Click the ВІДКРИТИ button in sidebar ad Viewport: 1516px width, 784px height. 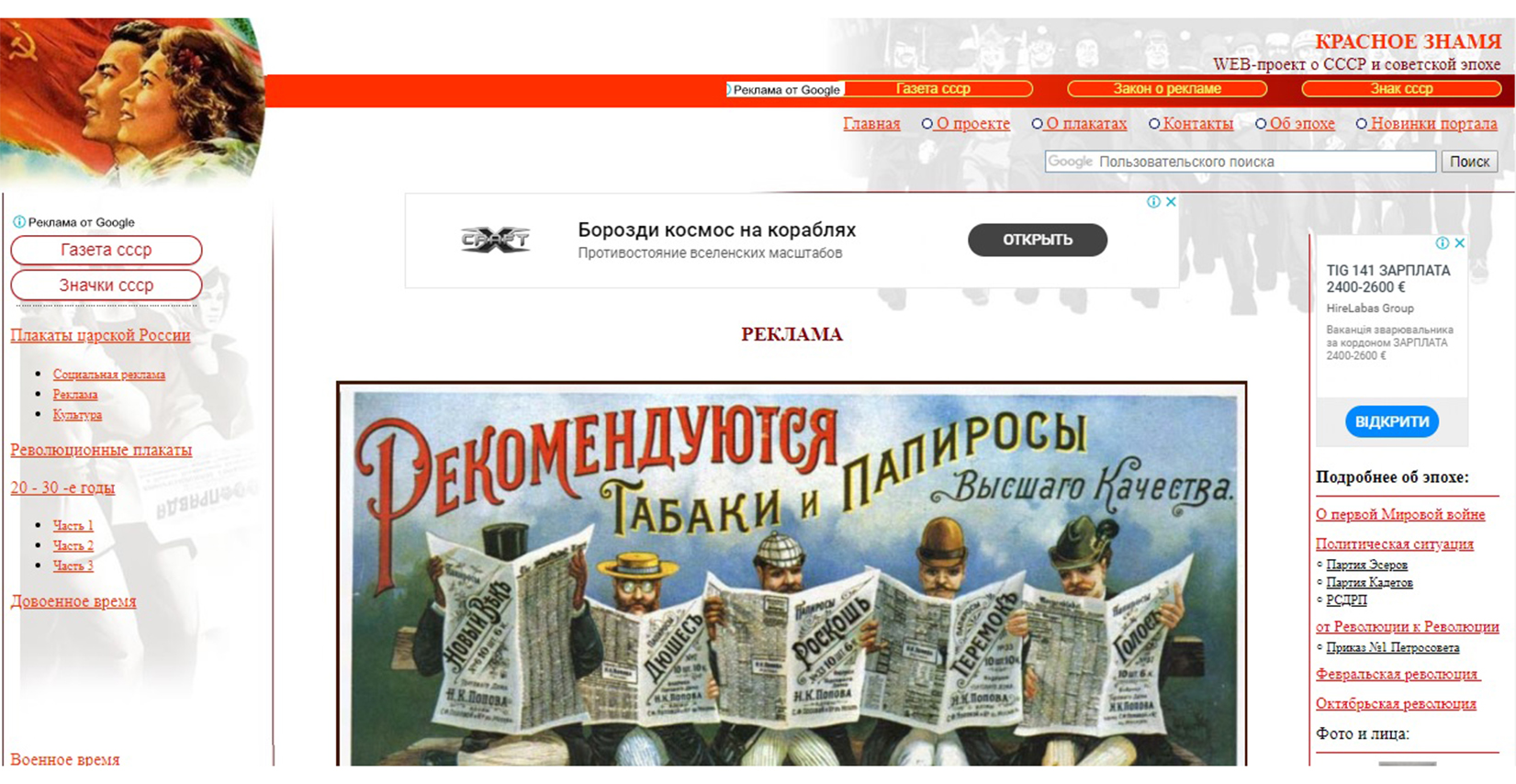[1392, 421]
